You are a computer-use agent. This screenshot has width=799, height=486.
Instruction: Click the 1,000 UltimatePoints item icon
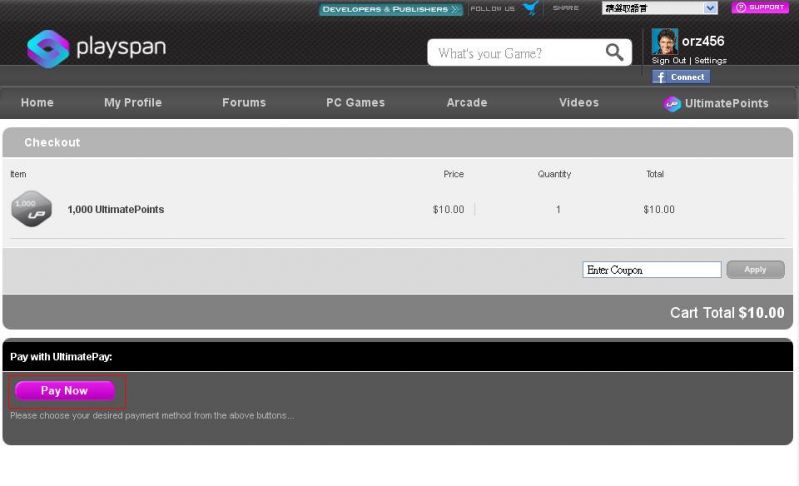click(x=31, y=209)
